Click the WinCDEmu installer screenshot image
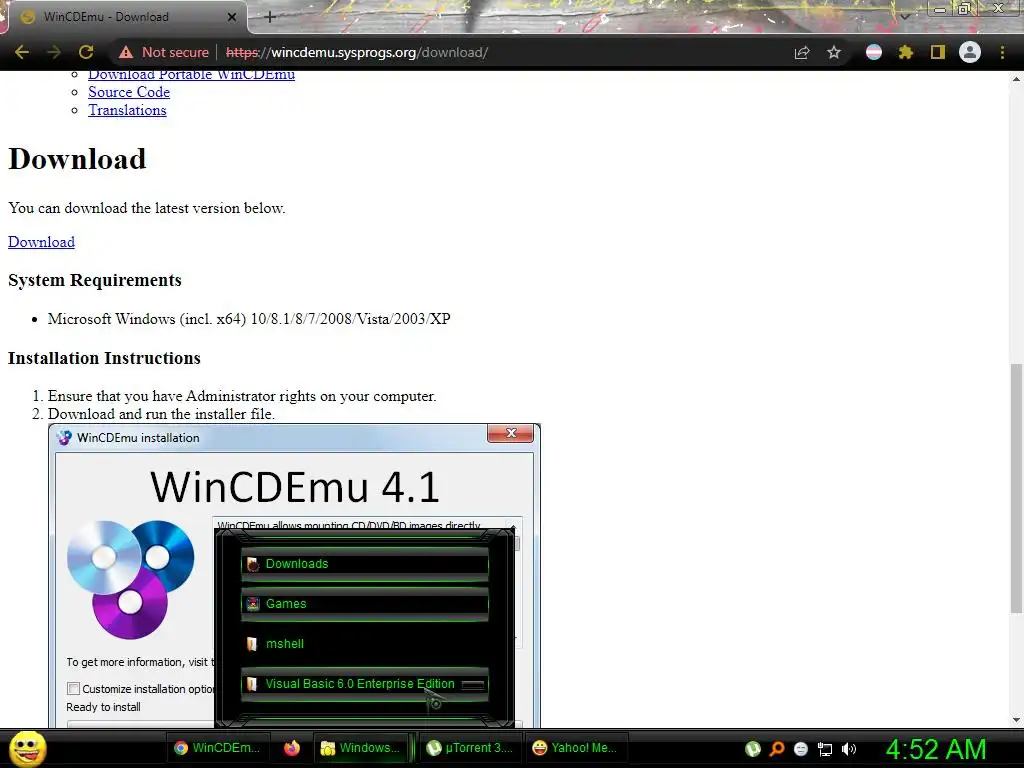 coord(295,575)
